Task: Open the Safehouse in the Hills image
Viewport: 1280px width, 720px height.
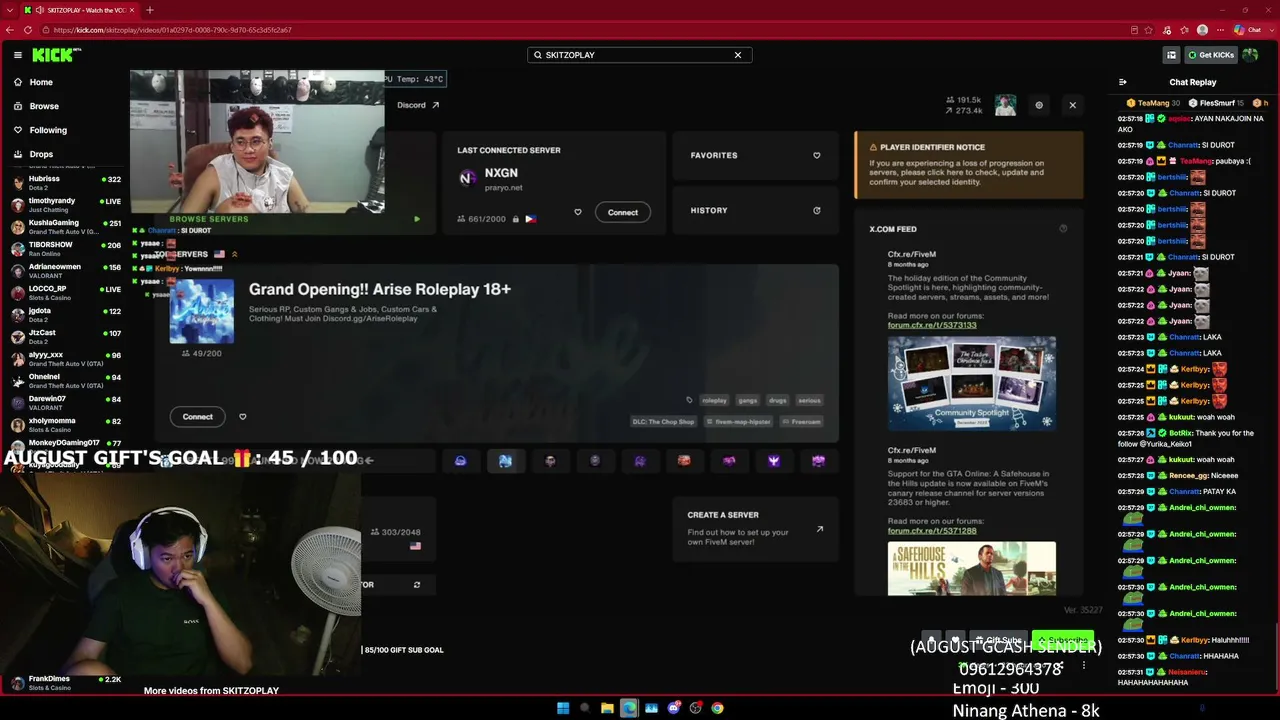Action: pyautogui.click(x=972, y=568)
